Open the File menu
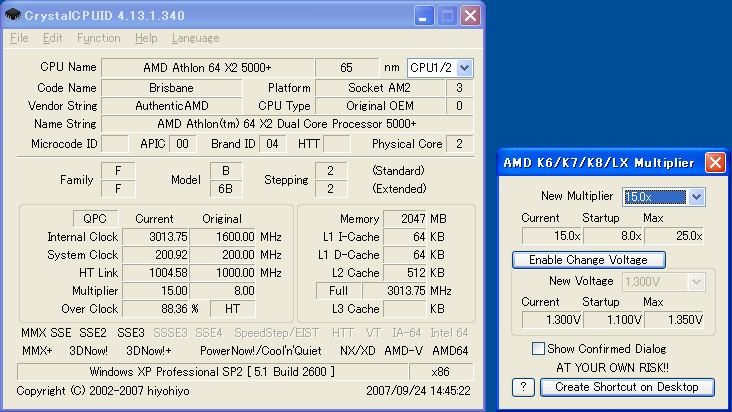The width and height of the screenshot is (732, 412). tap(19, 38)
